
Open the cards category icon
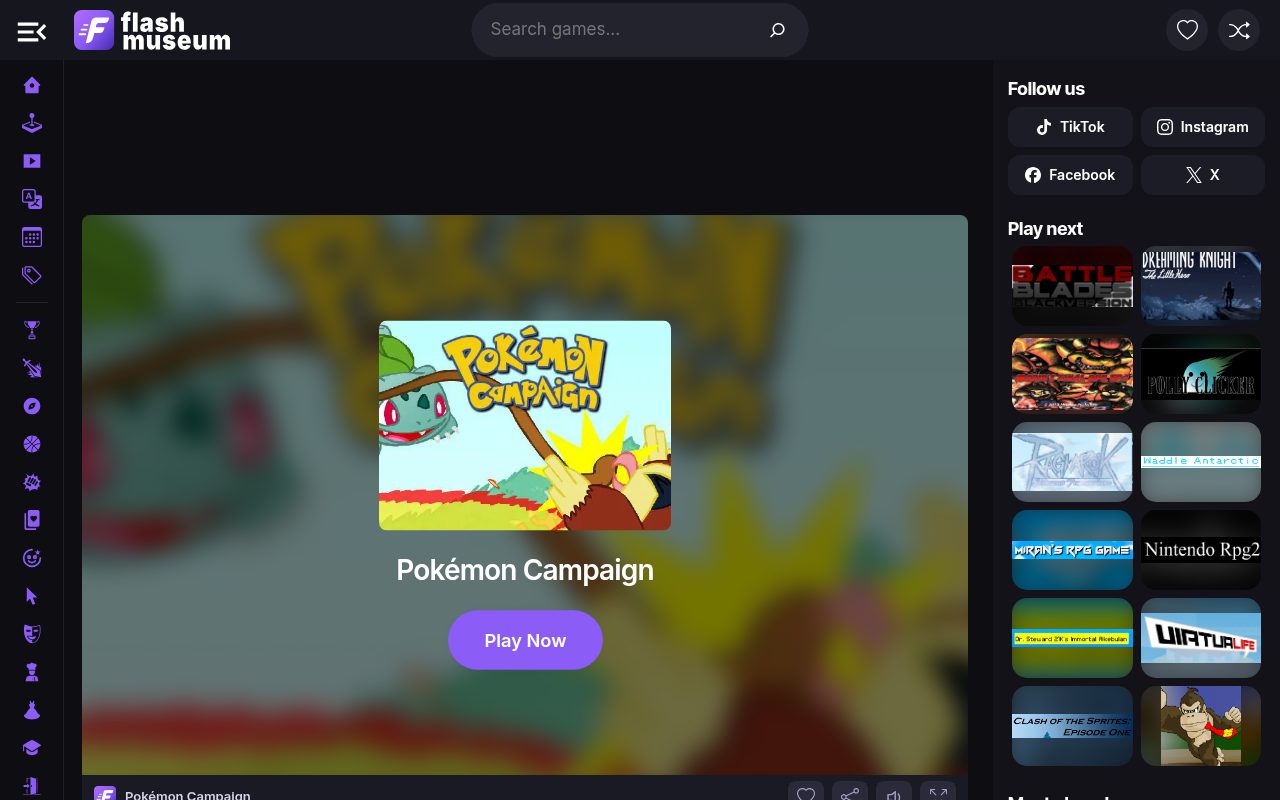coord(32,520)
